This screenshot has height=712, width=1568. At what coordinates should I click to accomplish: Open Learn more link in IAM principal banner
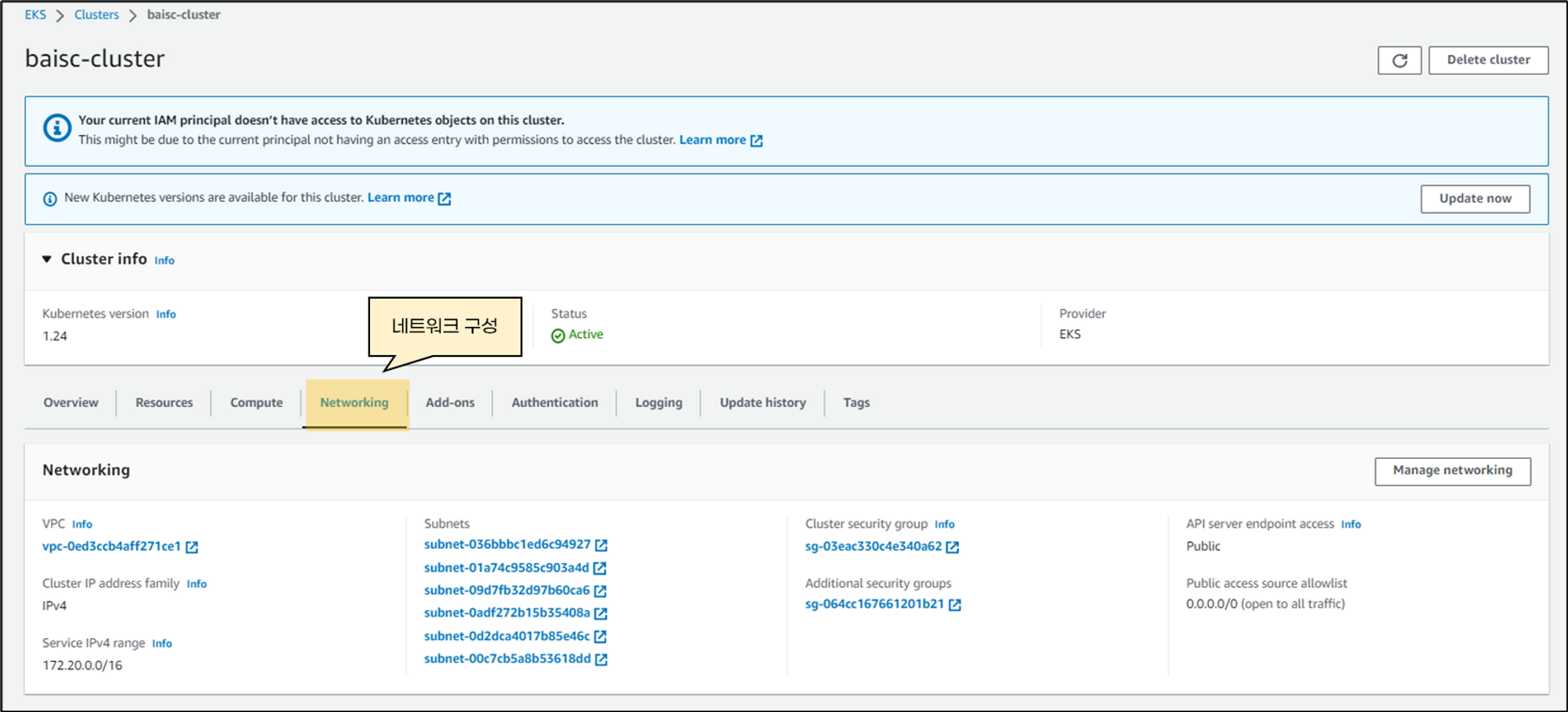(x=713, y=140)
